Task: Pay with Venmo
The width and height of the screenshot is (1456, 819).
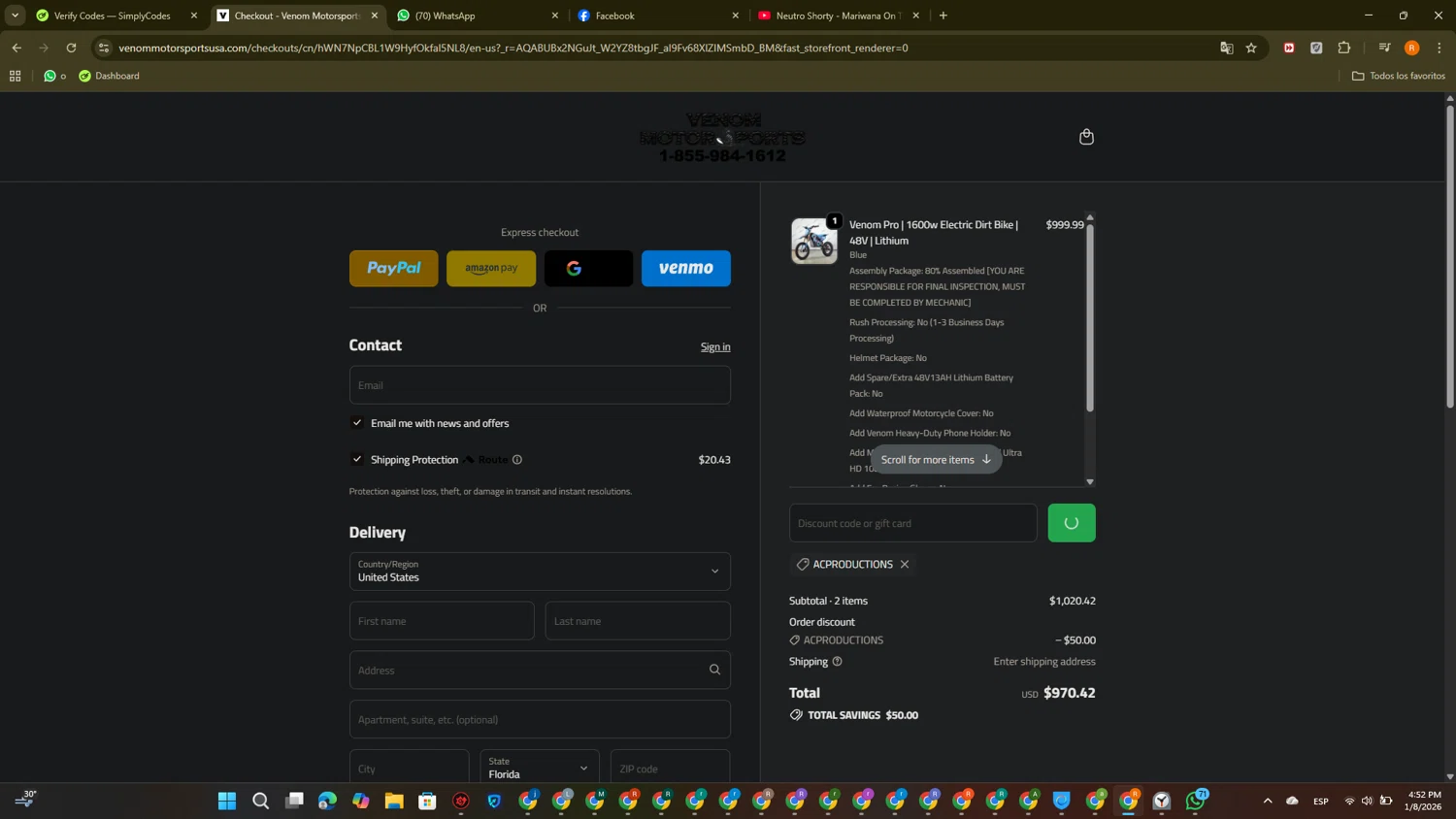Action: click(686, 269)
